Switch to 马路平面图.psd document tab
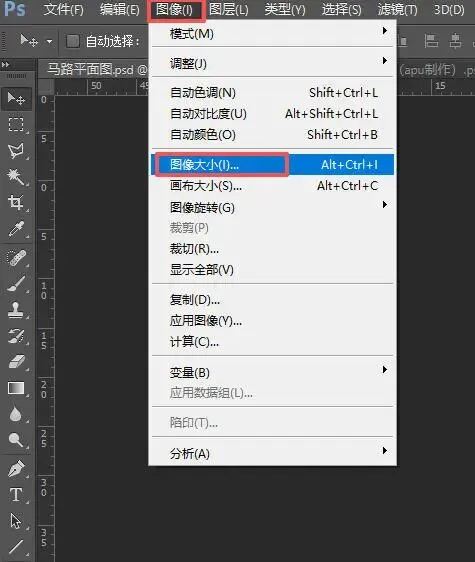 click(x=94, y=69)
